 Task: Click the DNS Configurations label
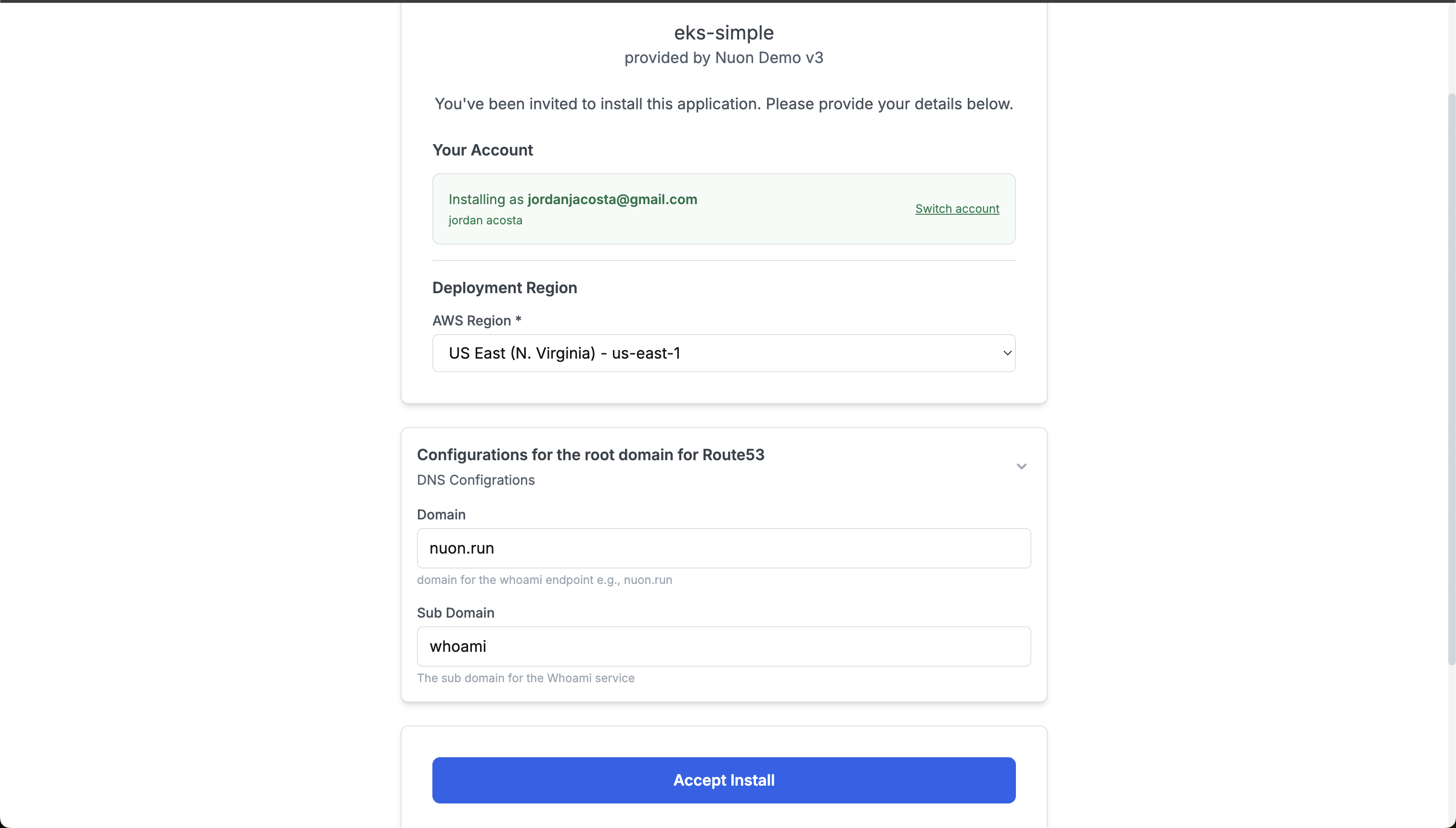coord(475,479)
